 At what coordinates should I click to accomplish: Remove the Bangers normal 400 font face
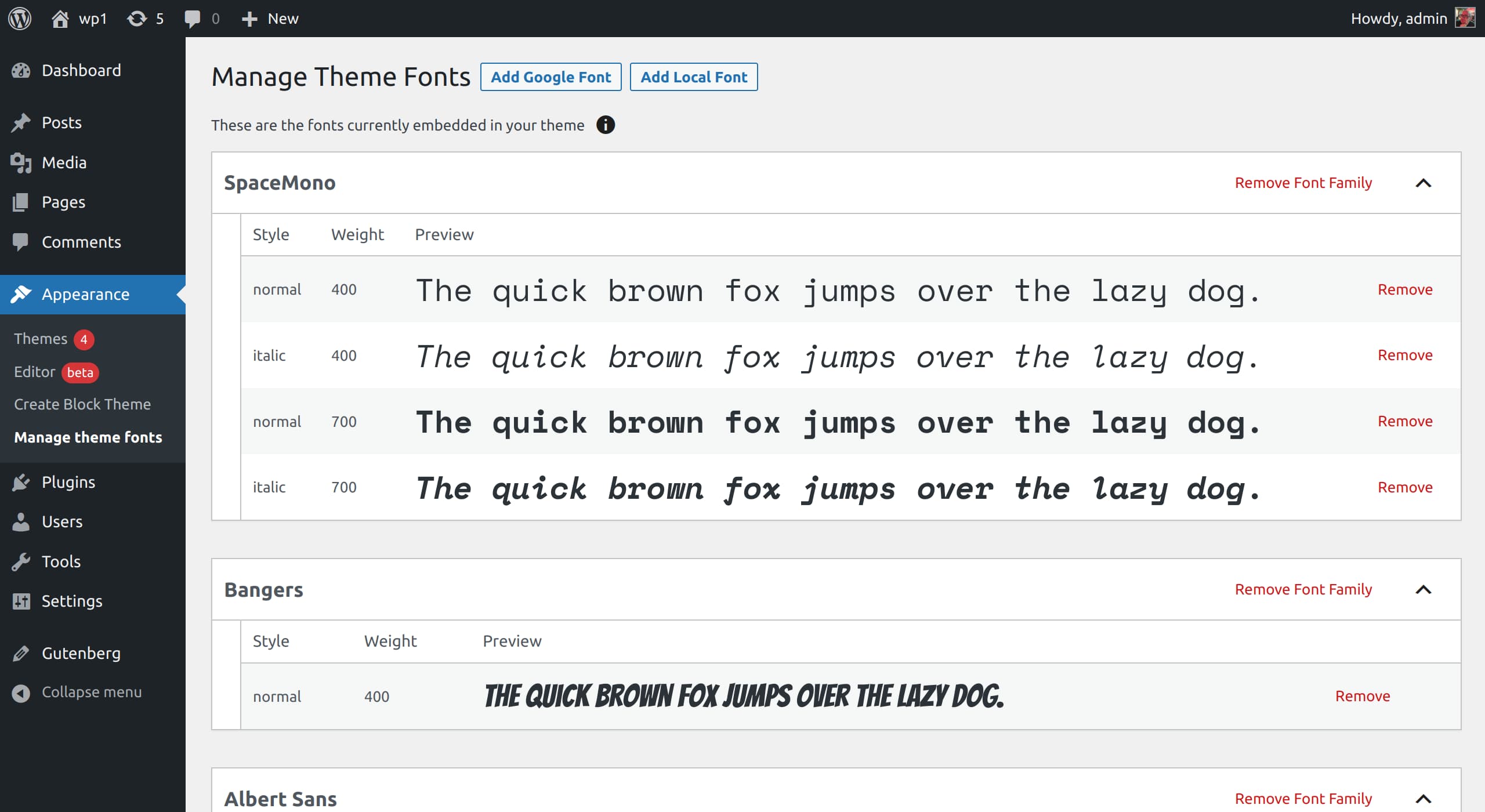coord(1362,696)
